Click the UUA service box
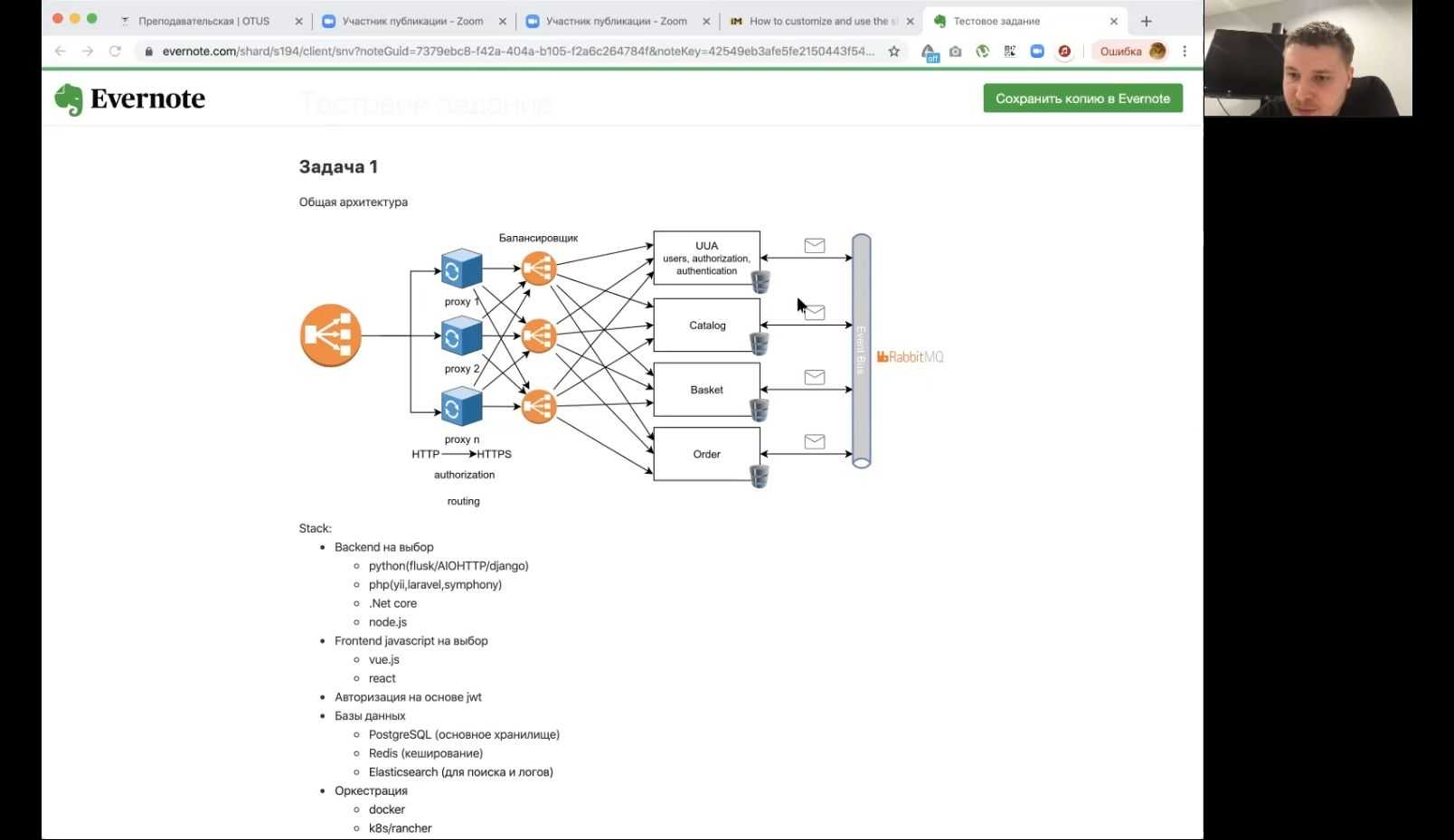Image resolution: width=1454 pixels, height=840 pixels. [x=706, y=258]
